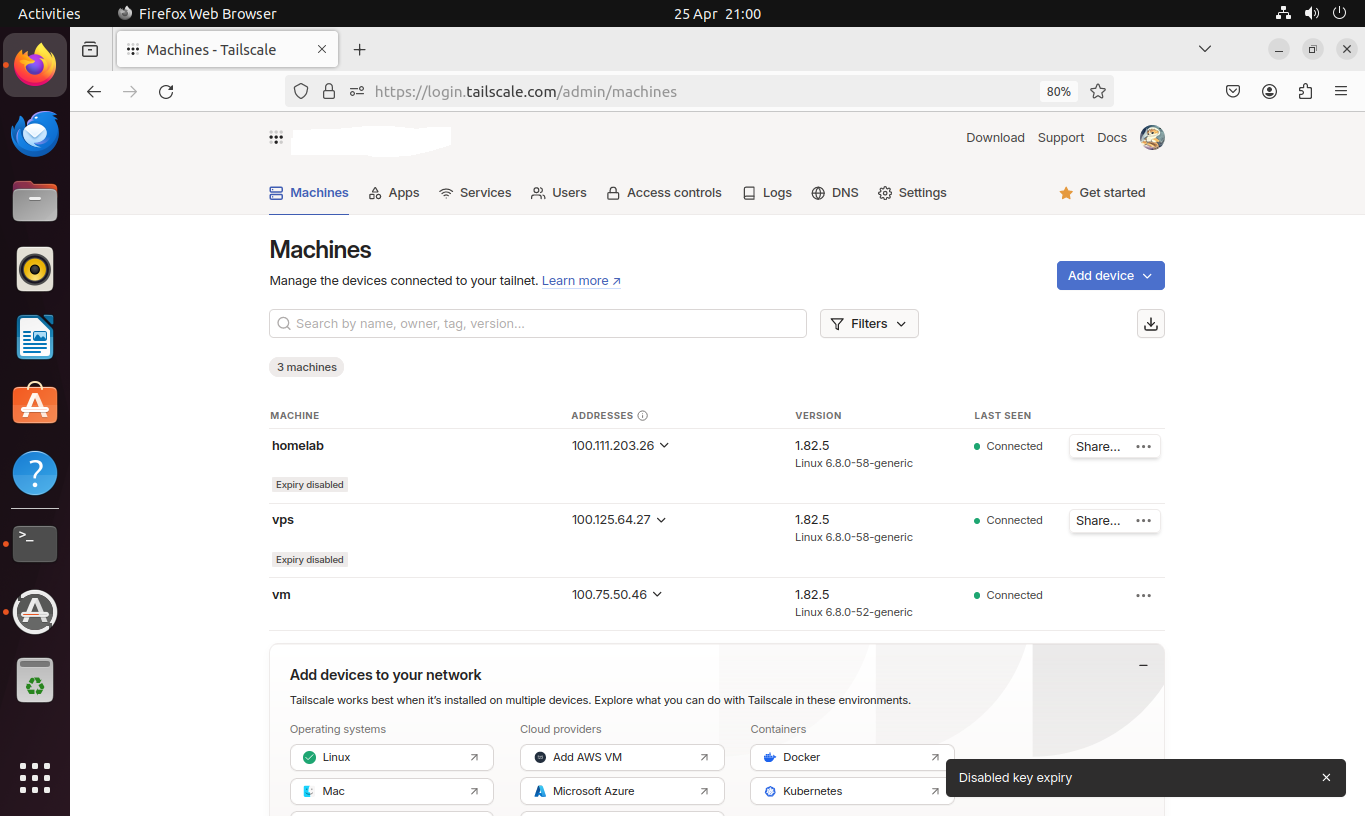Viewport: 1365px width, 816px height.
Task: Click the Tailscale app grid icon
Action: pos(276,138)
